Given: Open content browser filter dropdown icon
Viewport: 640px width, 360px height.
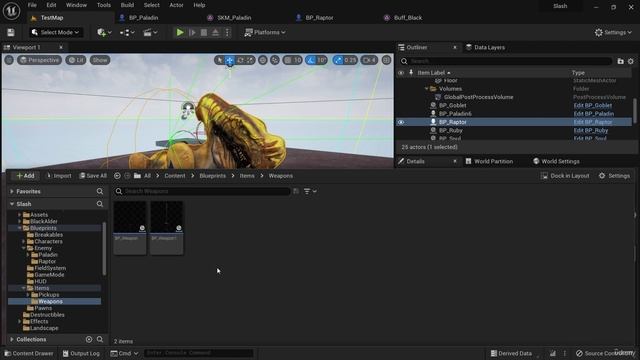Looking at the screenshot, I should point(310,191).
